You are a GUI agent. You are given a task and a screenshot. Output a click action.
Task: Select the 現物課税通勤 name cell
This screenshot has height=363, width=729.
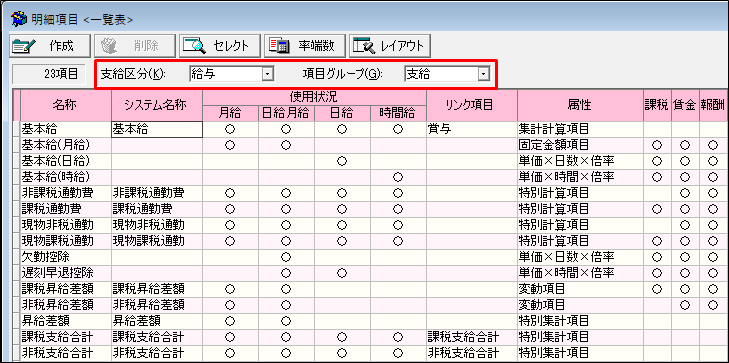(x=66, y=241)
